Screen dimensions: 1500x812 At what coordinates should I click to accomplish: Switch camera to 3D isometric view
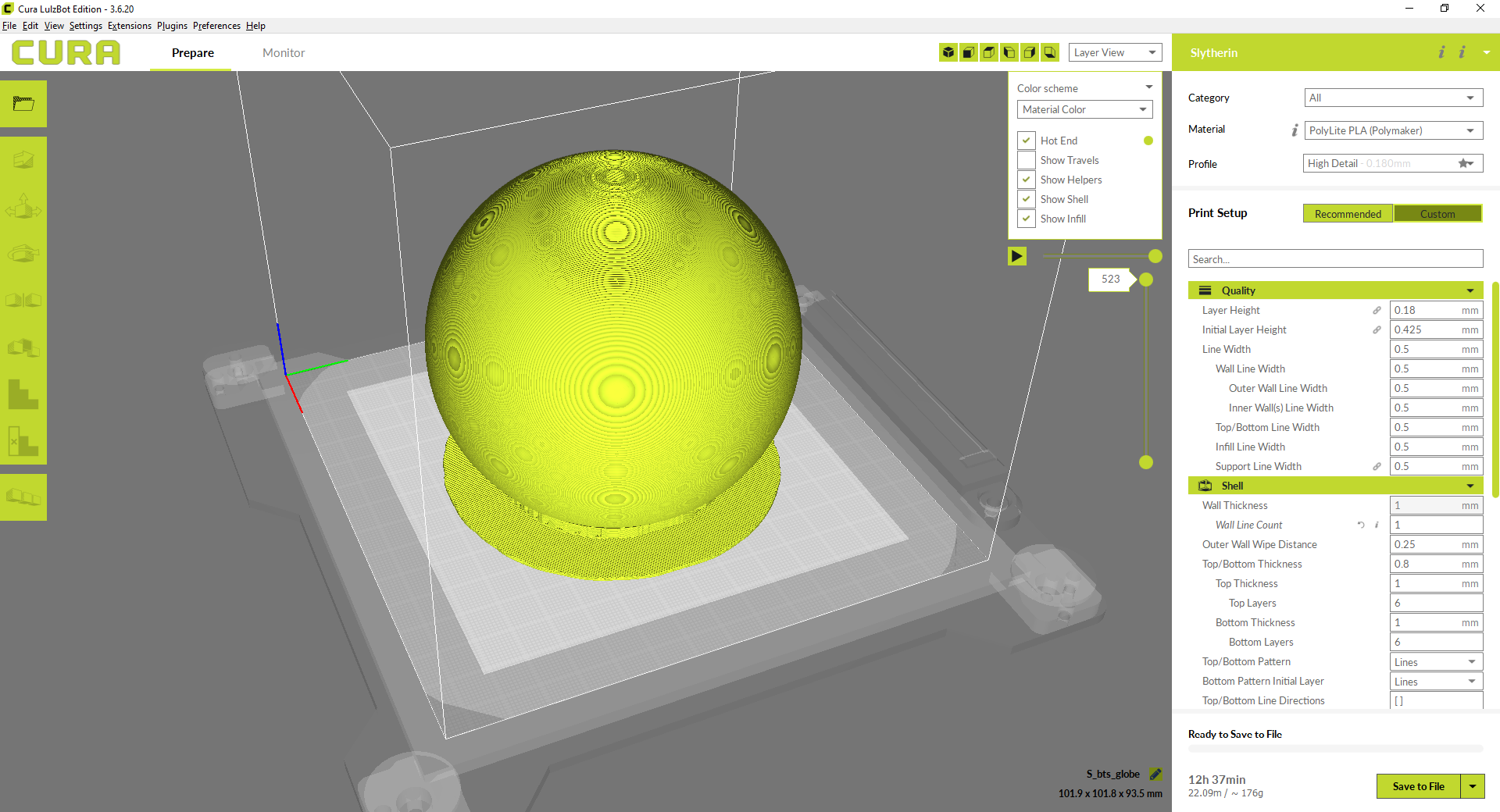948,52
